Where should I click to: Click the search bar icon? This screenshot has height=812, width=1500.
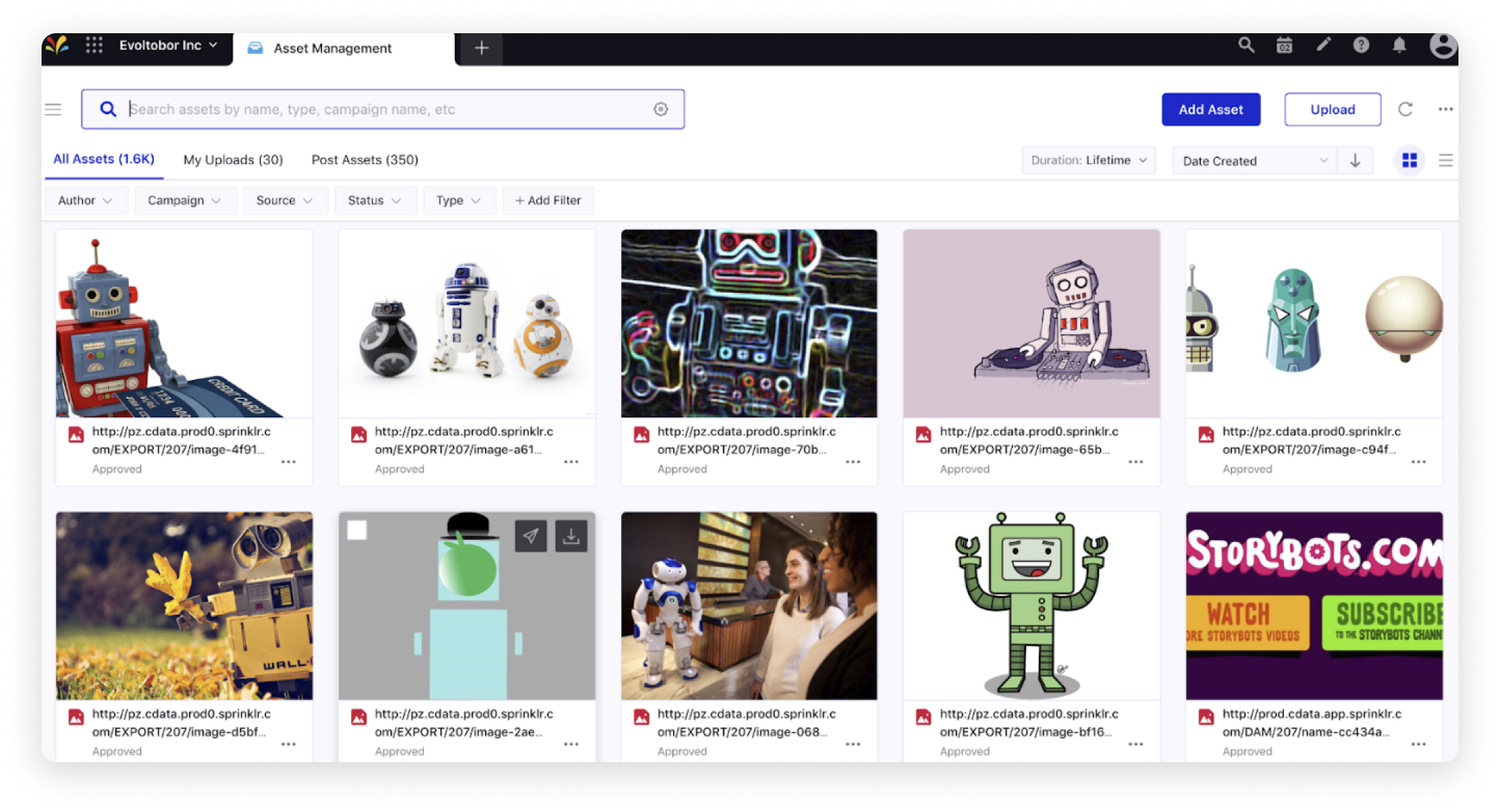coord(109,109)
